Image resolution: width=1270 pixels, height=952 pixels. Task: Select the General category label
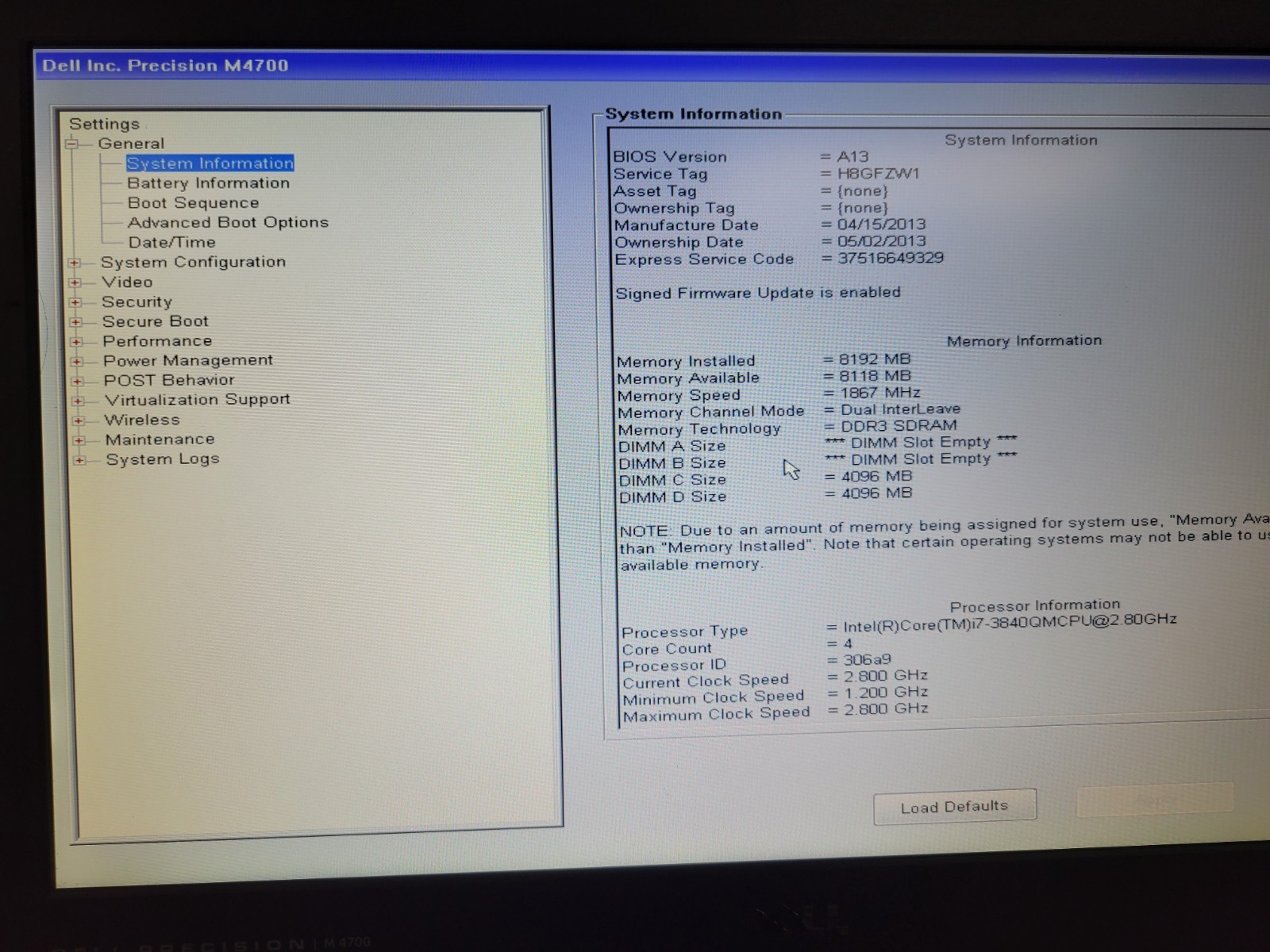tap(131, 144)
